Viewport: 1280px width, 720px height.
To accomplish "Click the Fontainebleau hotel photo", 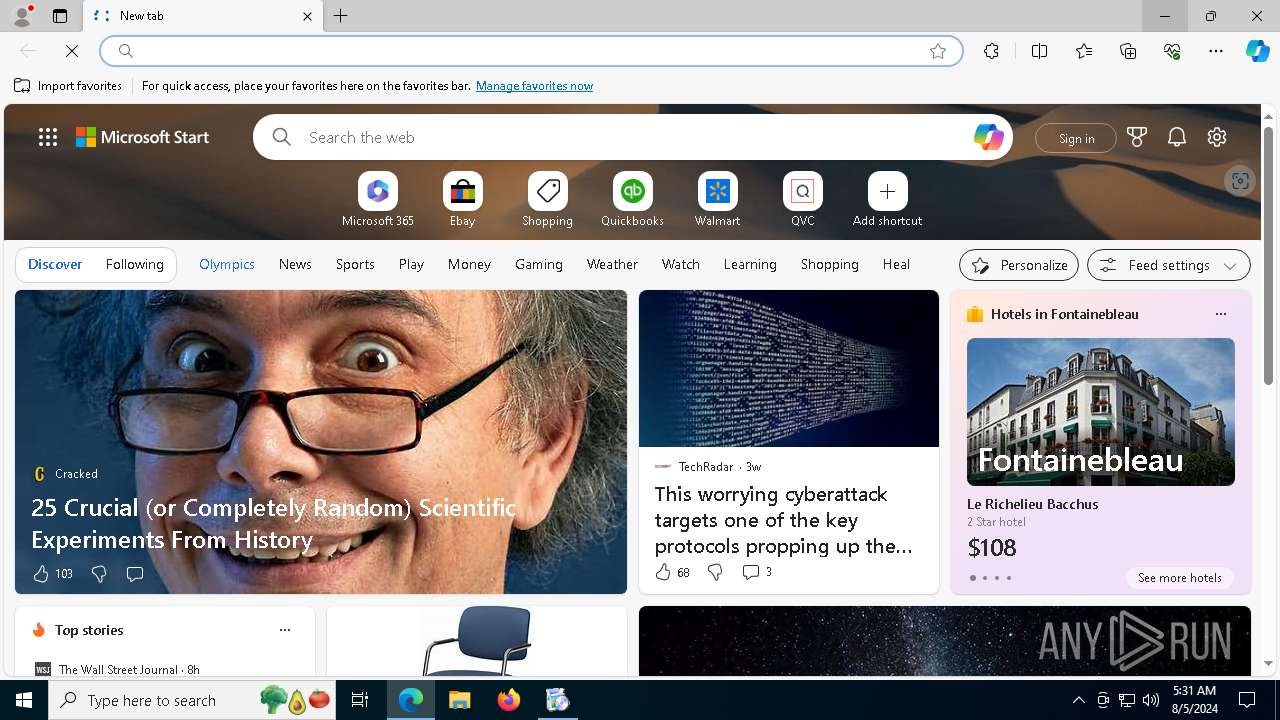I will click(1100, 412).
